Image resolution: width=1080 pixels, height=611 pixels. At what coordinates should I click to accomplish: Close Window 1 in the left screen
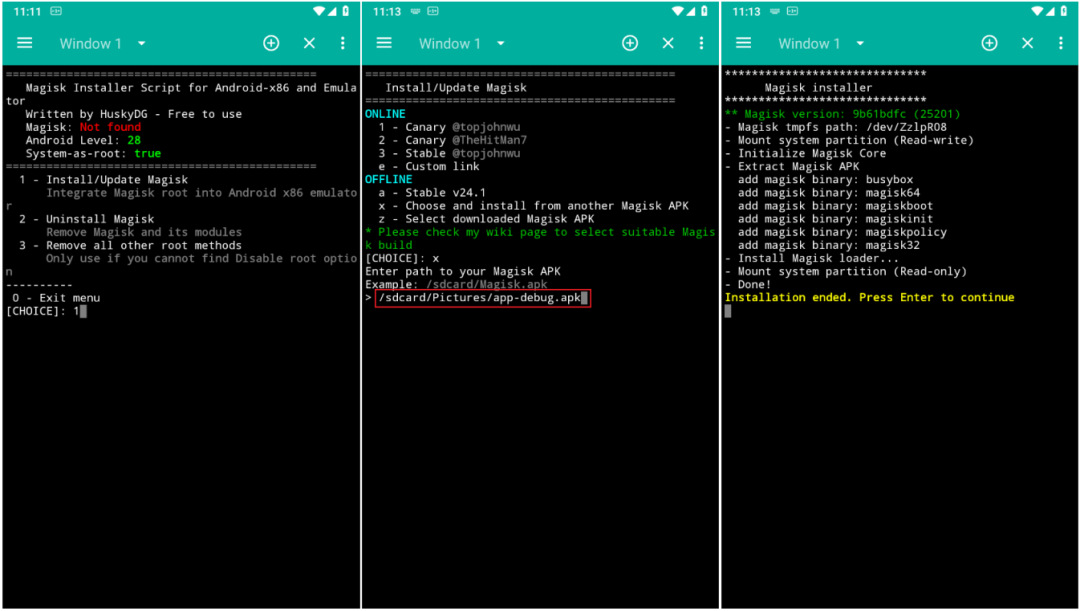pyautogui.click(x=309, y=43)
